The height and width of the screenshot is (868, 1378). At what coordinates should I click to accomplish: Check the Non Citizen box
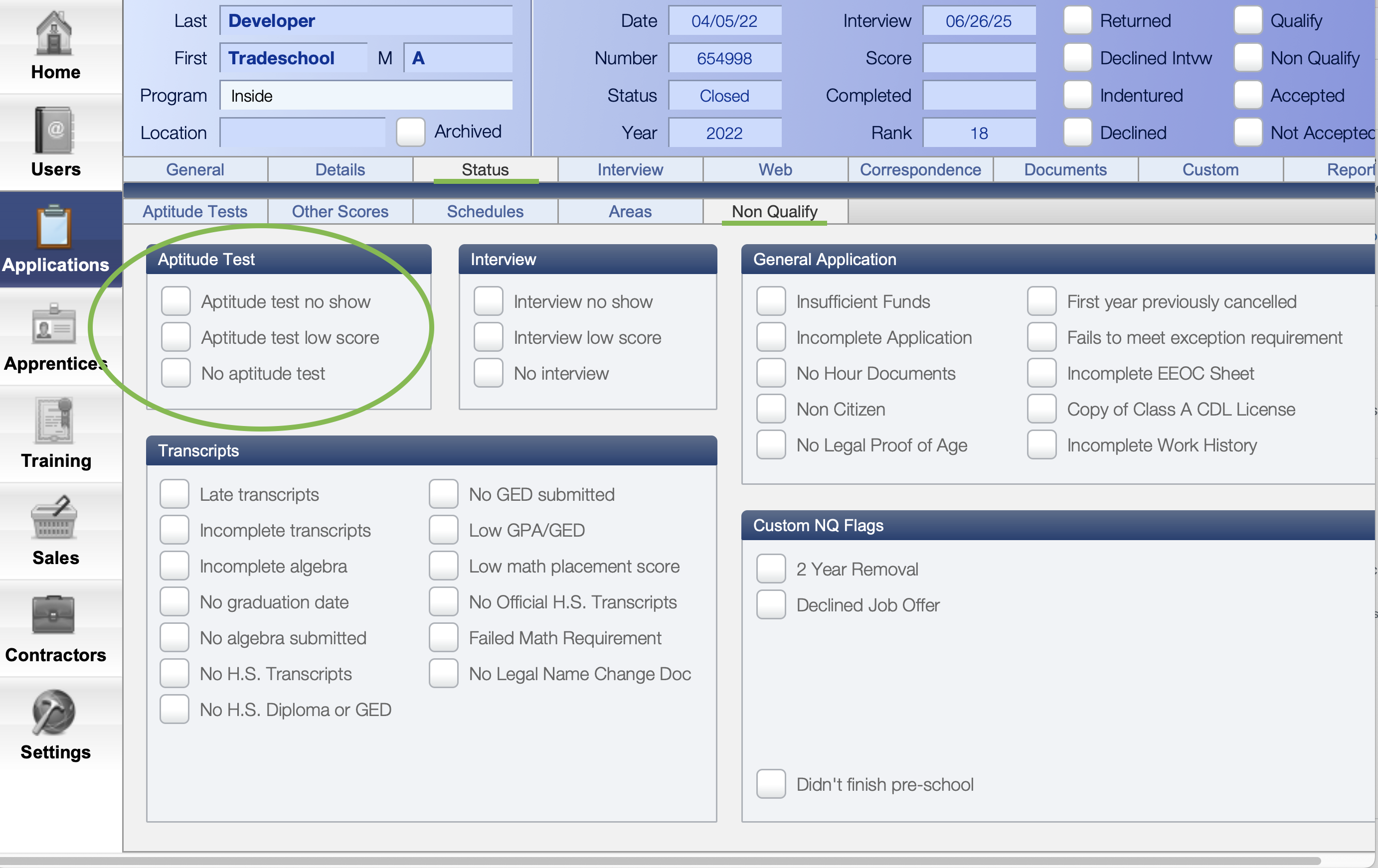coord(771,410)
